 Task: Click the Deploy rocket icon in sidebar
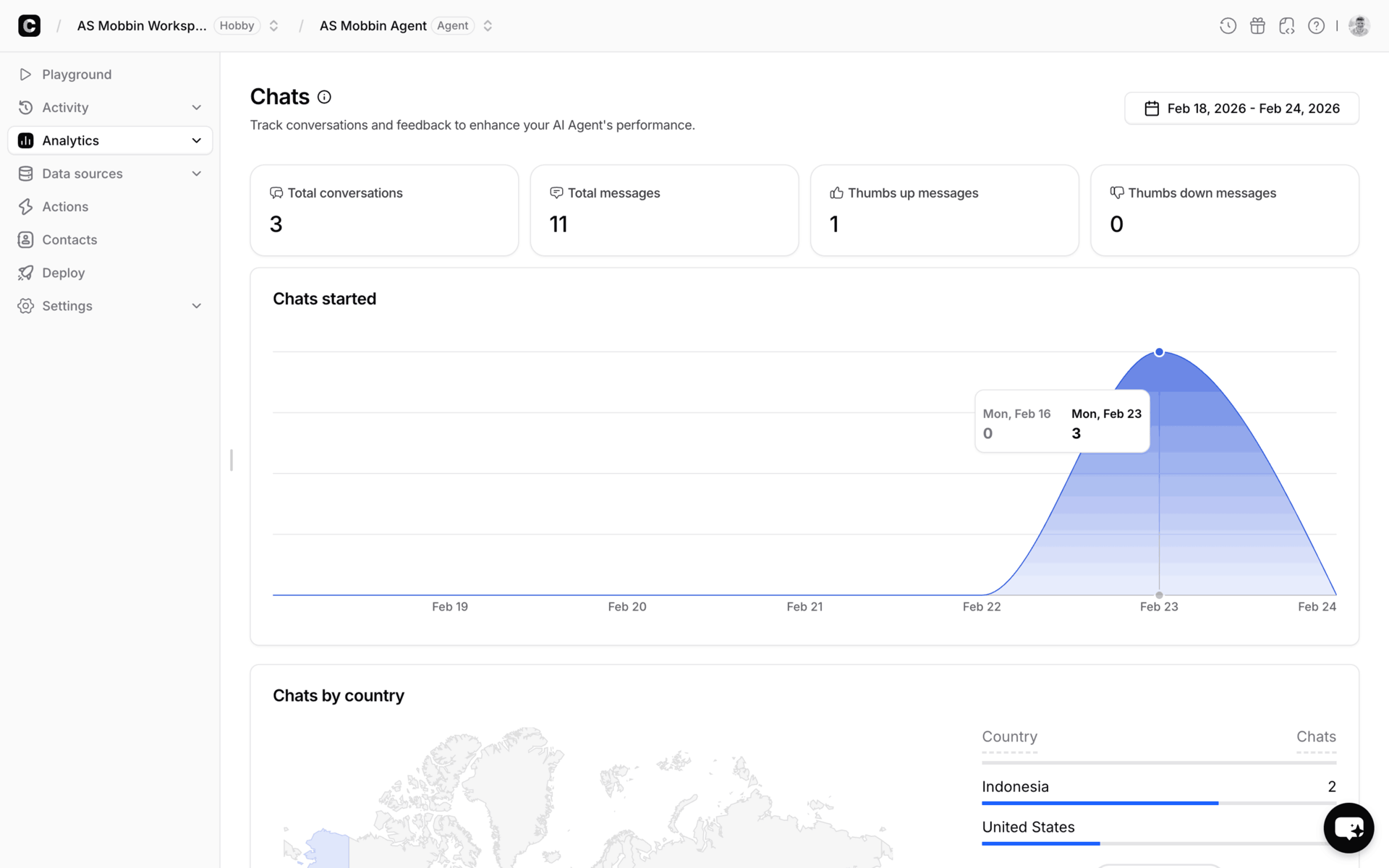[25, 273]
